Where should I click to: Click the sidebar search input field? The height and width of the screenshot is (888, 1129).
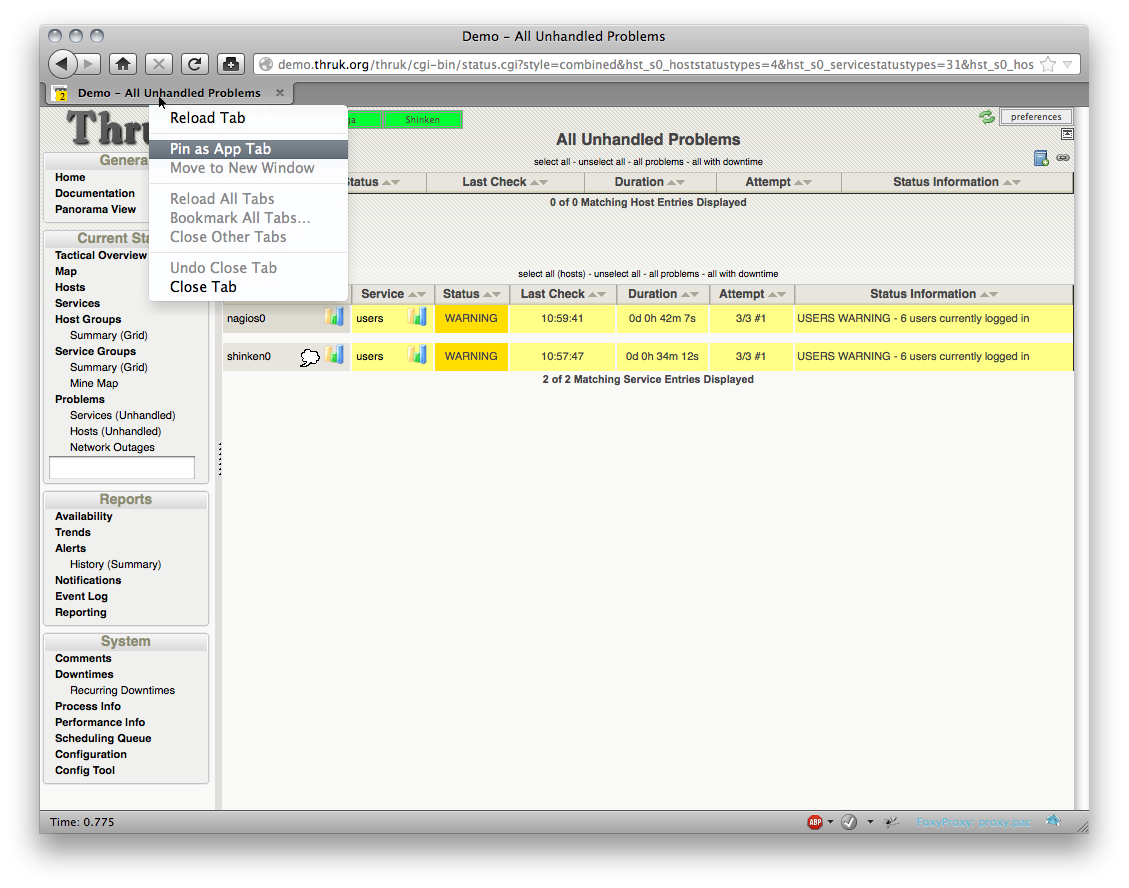pos(122,467)
